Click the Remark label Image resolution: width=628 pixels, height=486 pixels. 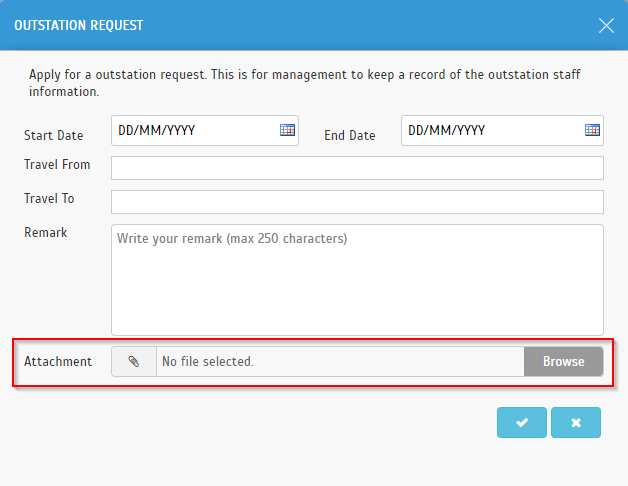45,233
